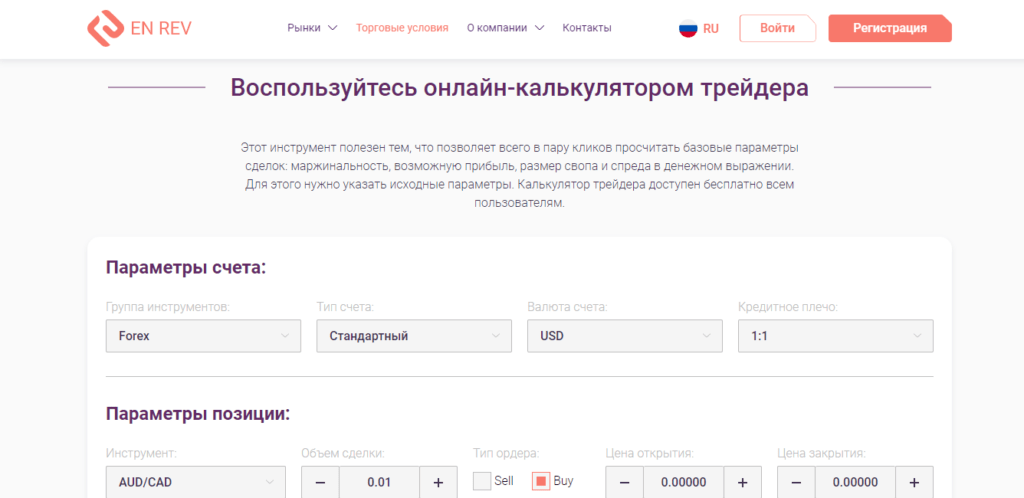The height and width of the screenshot is (498, 1024).
Task: Increase Цена закрытия with plus button
Action: pos(914,482)
